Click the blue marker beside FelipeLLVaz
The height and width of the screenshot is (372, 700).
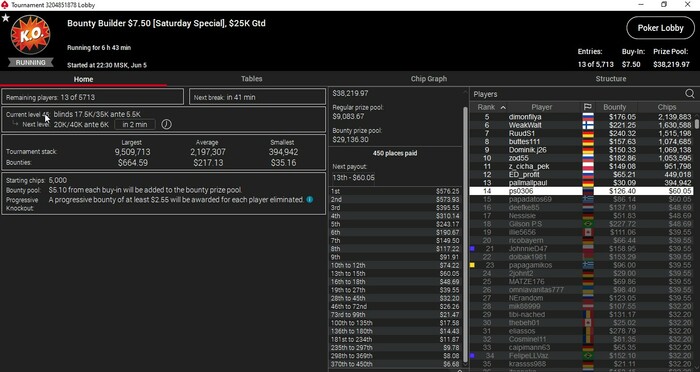click(x=472, y=355)
